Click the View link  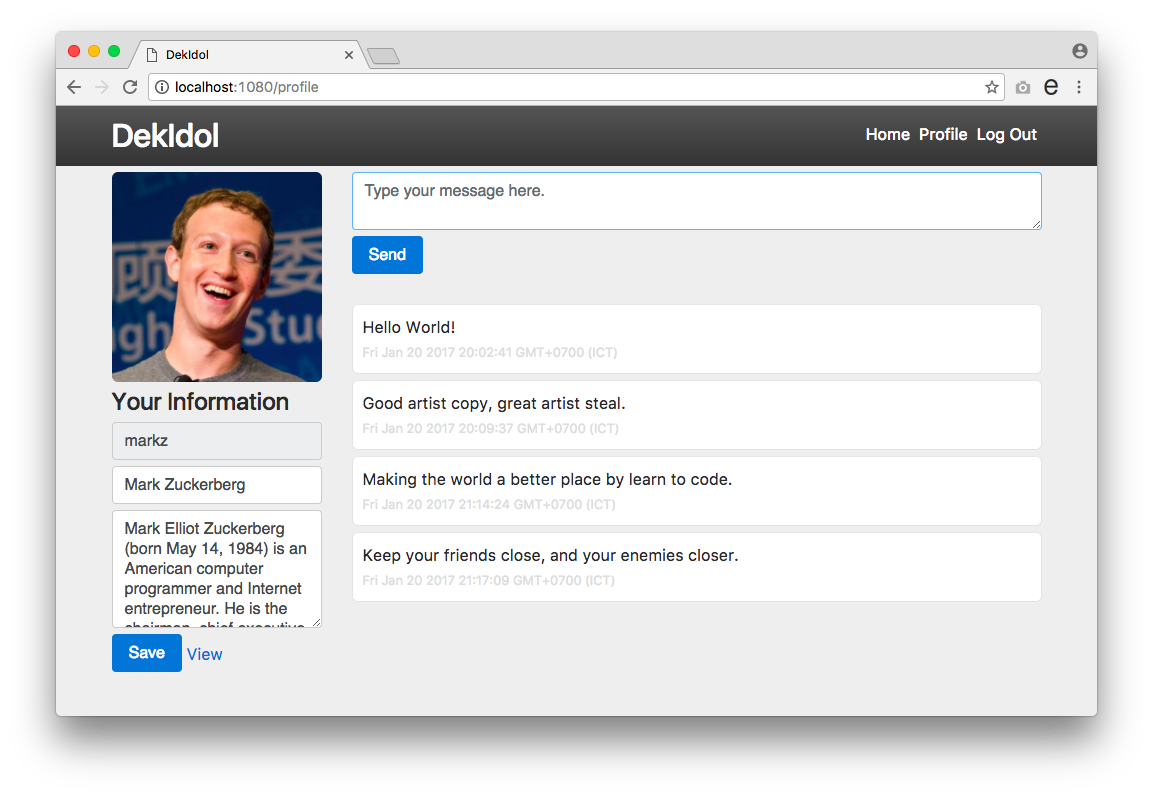pos(204,654)
